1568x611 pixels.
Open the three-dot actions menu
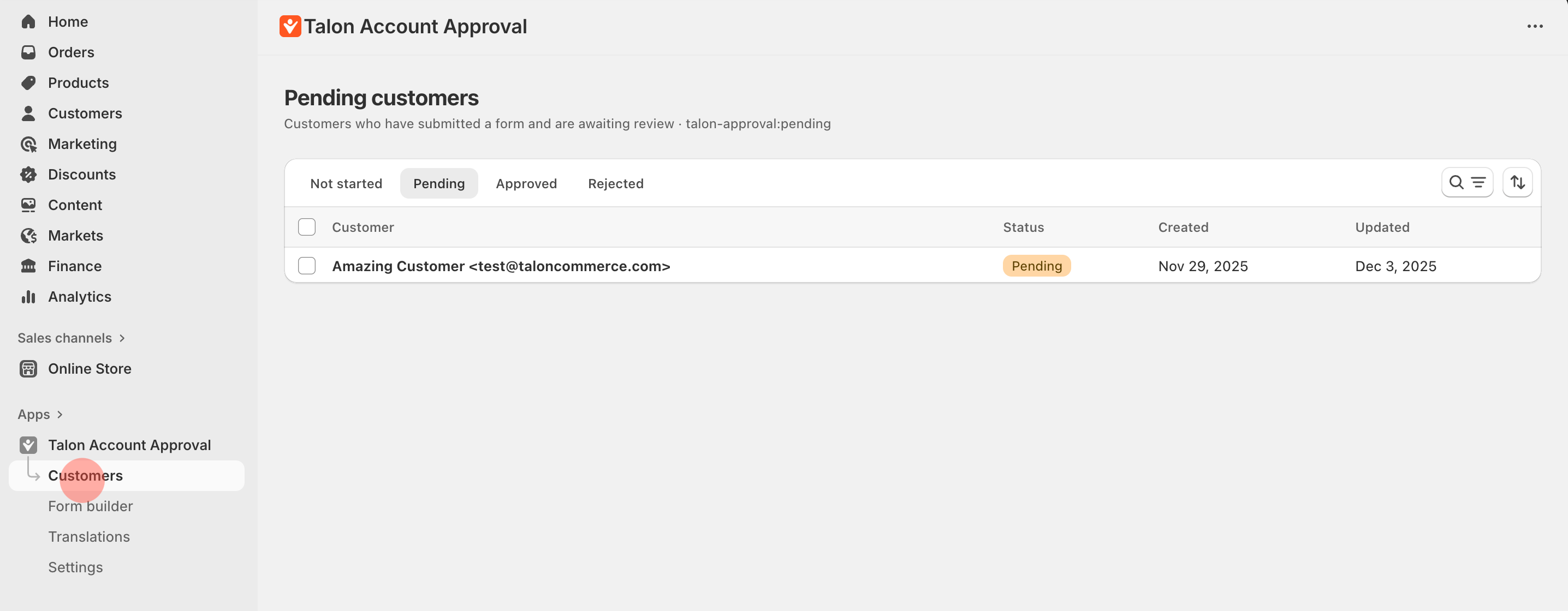click(1535, 26)
